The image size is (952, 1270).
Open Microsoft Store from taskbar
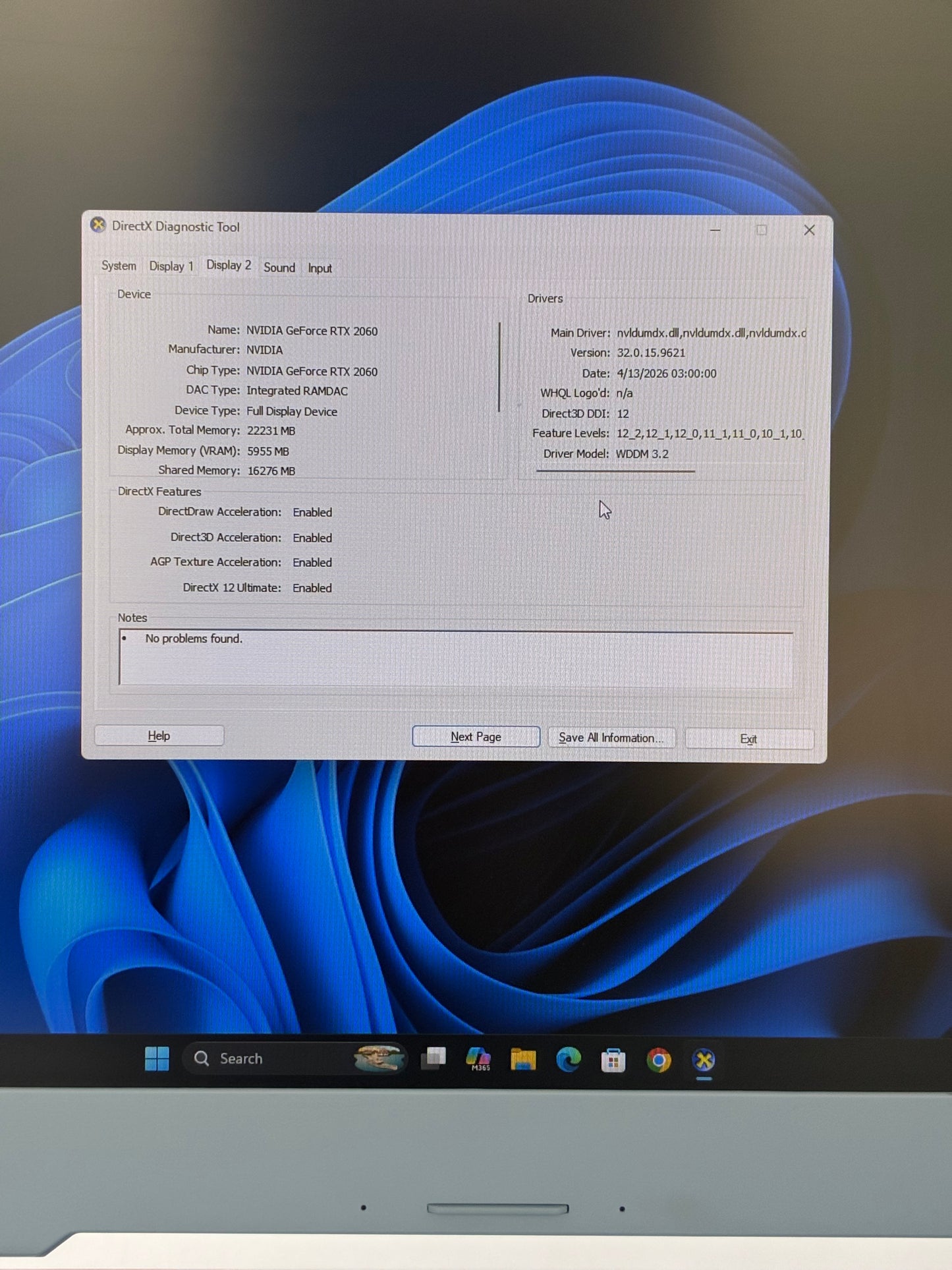tap(613, 1060)
